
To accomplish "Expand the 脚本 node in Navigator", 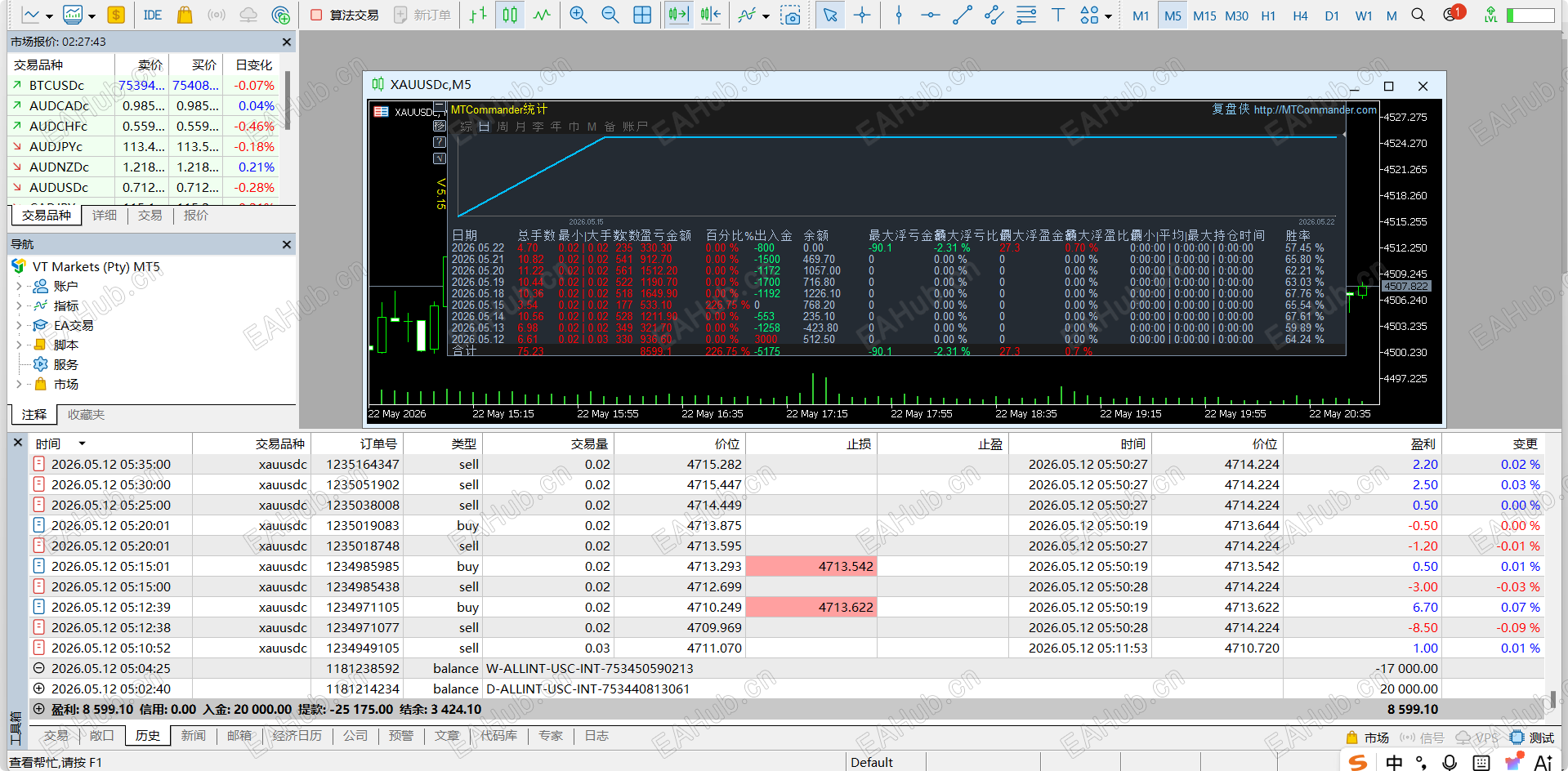I will click(x=19, y=345).
